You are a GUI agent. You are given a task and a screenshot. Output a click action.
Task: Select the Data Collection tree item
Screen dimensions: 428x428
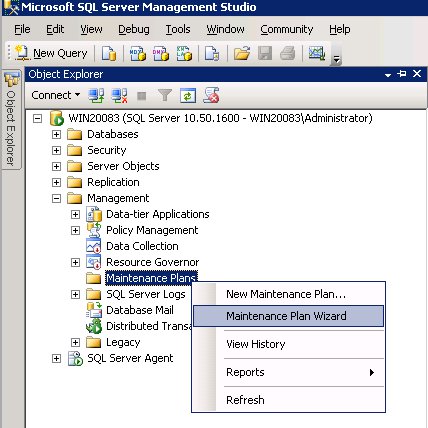(142, 246)
